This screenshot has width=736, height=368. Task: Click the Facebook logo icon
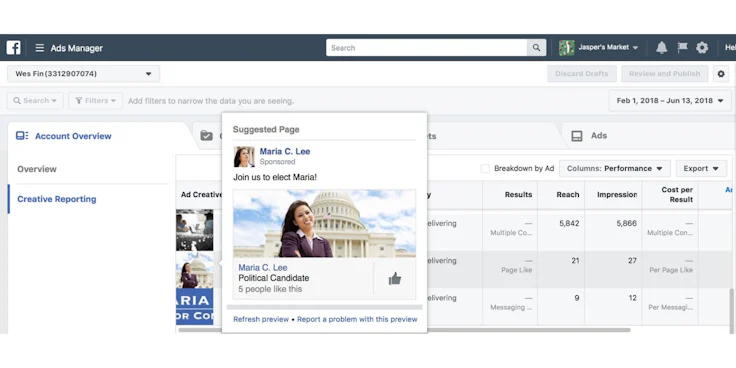click(x=13, y=47)
